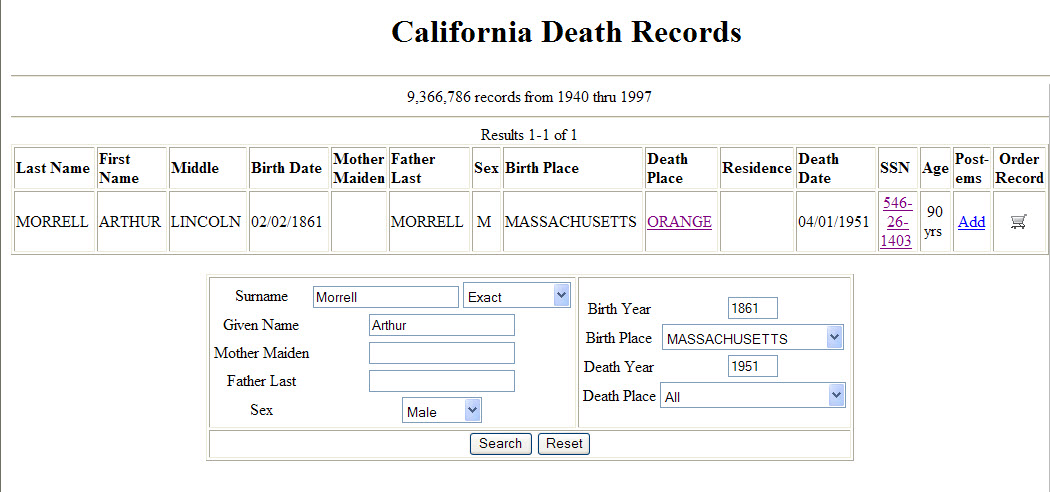The height and width of the screenshot is (492, 1050).
Task: Click the Results 1-1 of 1 text
Action: click(529, 135)
